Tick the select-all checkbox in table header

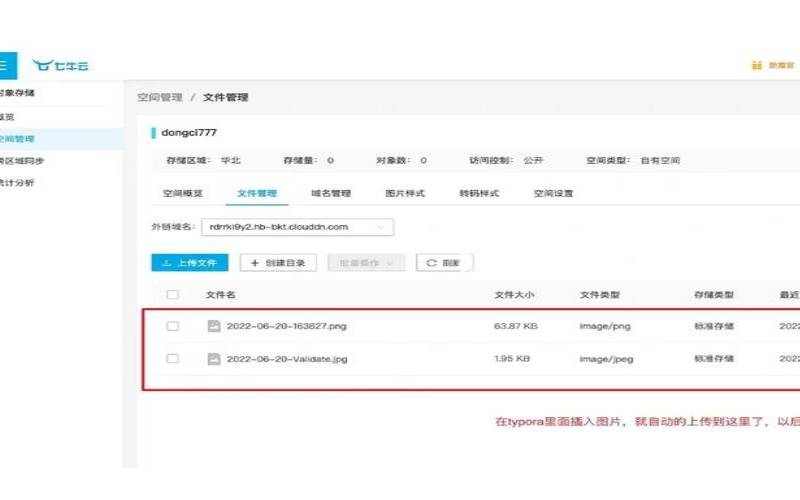172,294
